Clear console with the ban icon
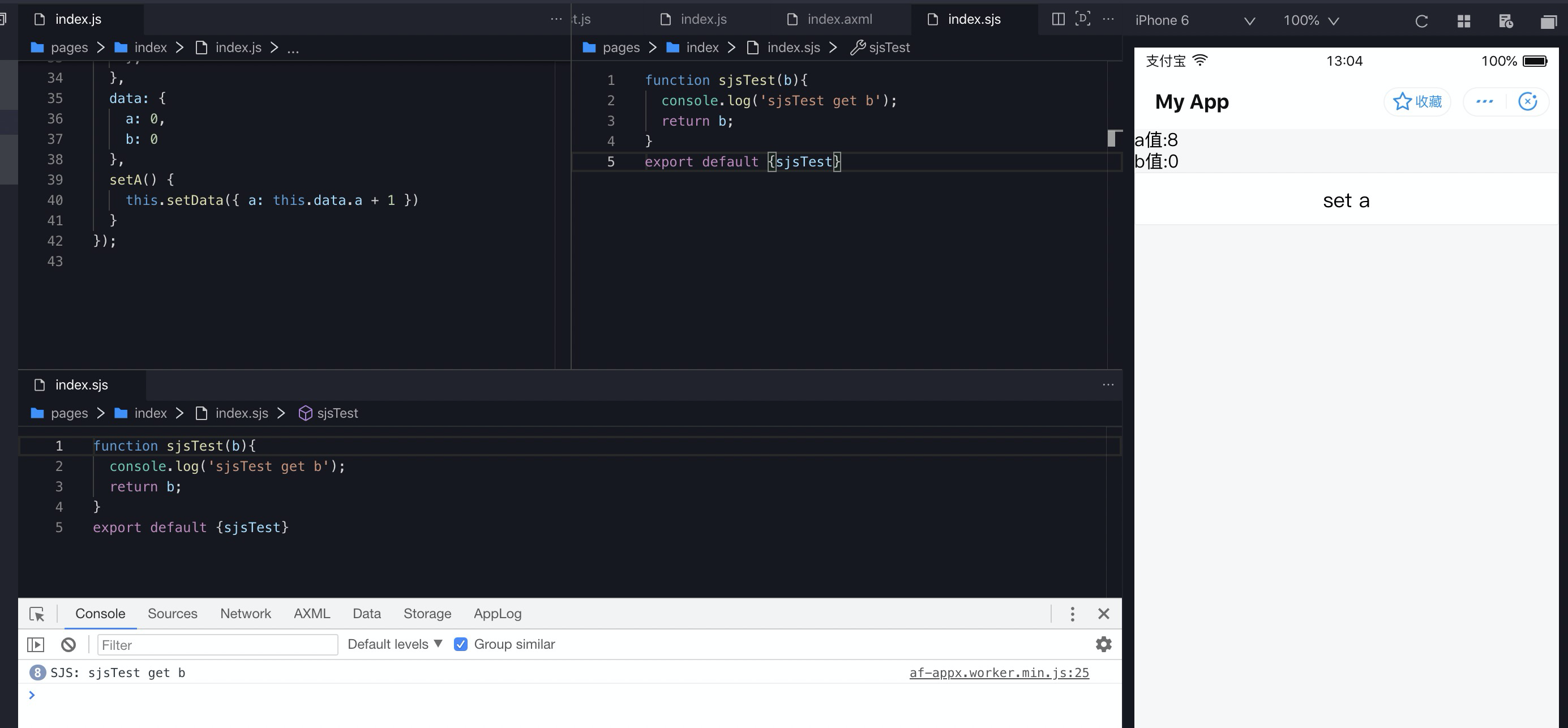Image resolution: width=1568 pixels, height=728 pixels. 68,645
